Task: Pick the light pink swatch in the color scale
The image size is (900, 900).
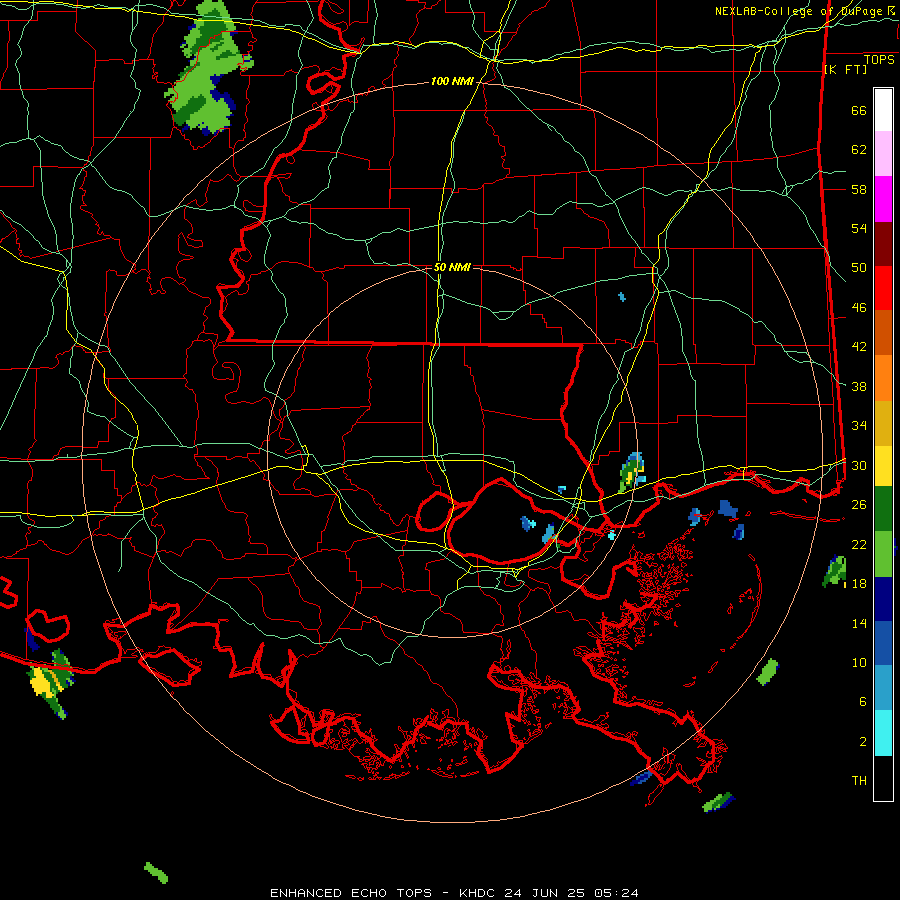Action: point(883,154)
